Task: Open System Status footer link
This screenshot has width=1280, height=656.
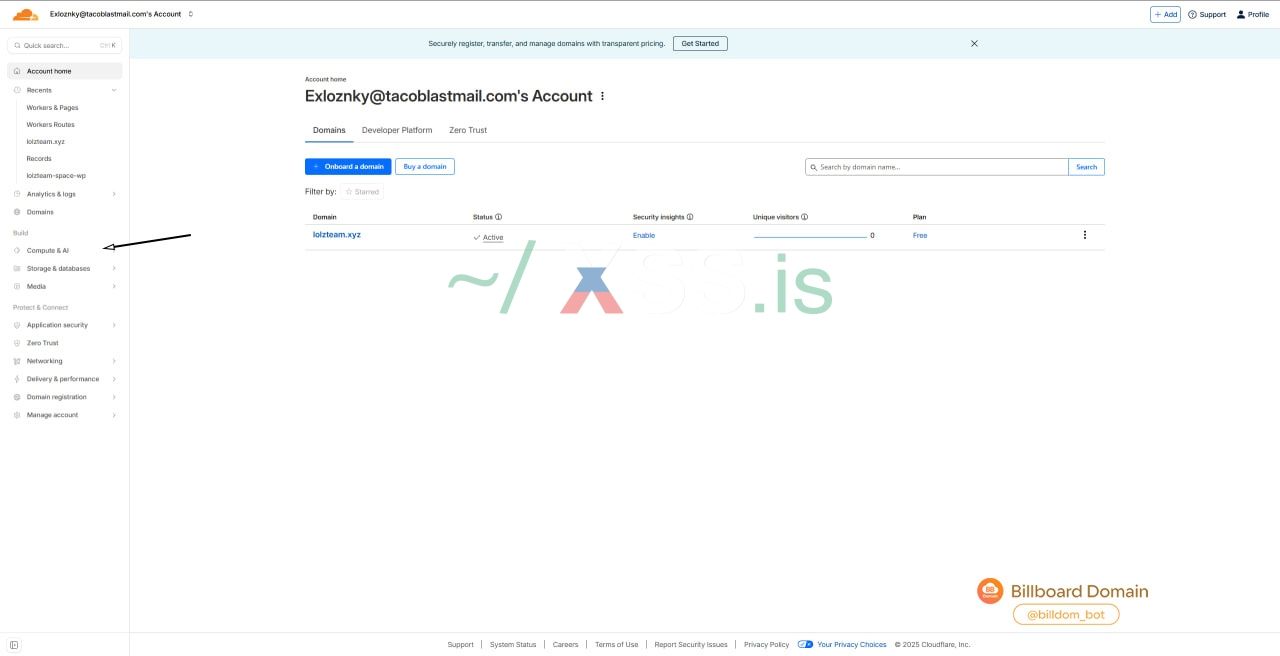Action: pyautogui.click(x=513, y=645)
